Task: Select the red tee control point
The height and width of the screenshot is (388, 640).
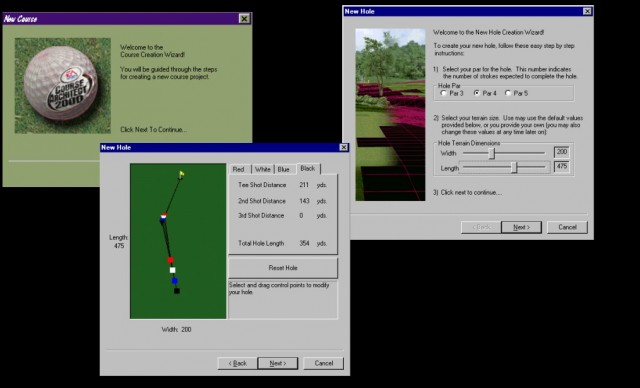Action: 171,260
